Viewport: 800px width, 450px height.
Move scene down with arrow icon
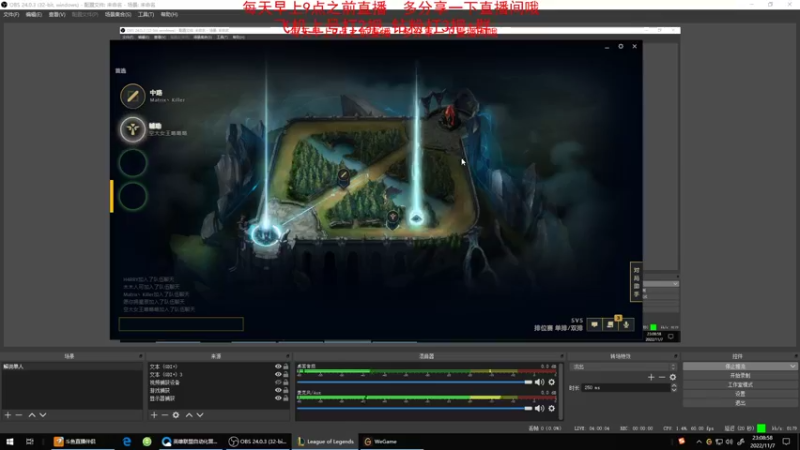pos(43,415)
